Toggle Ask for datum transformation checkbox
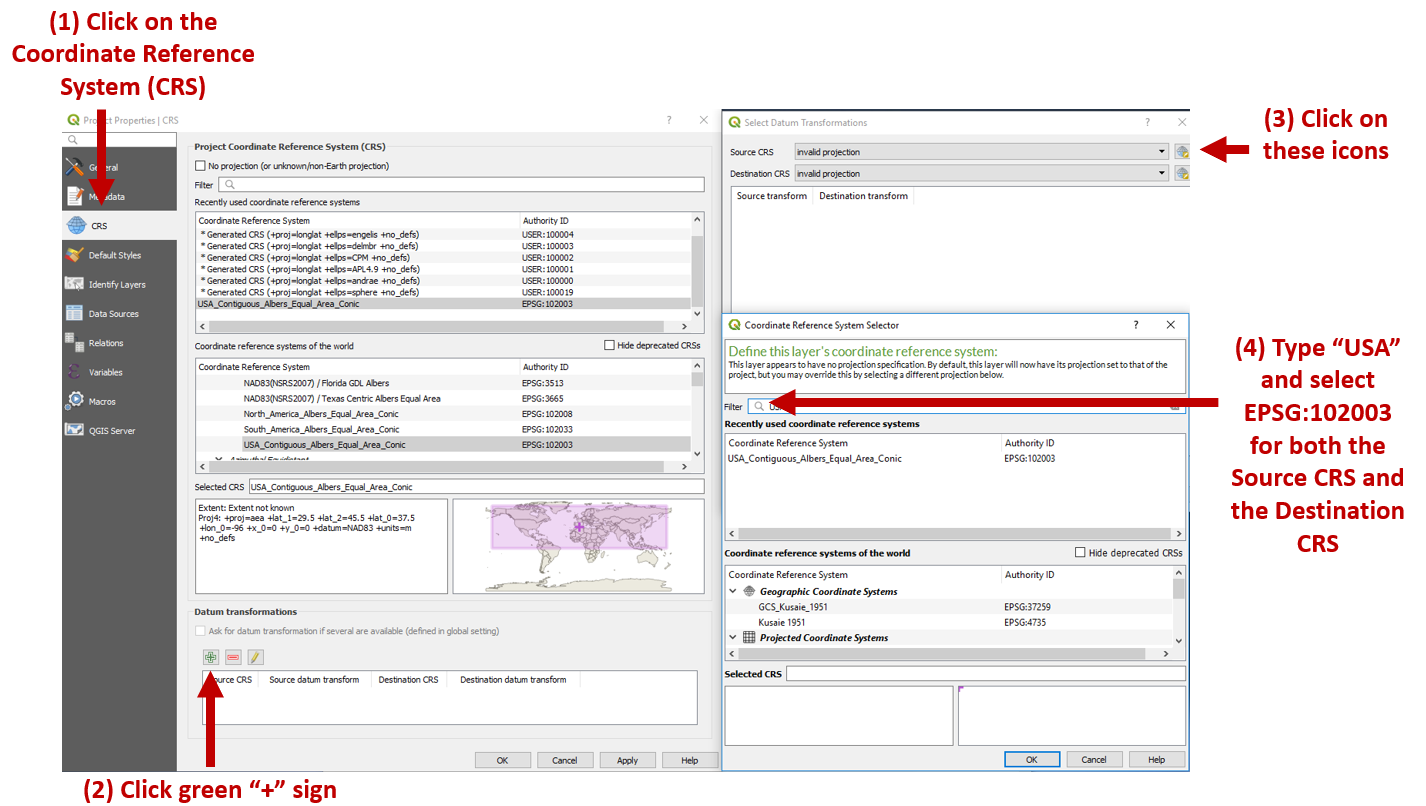 [201, 631]
